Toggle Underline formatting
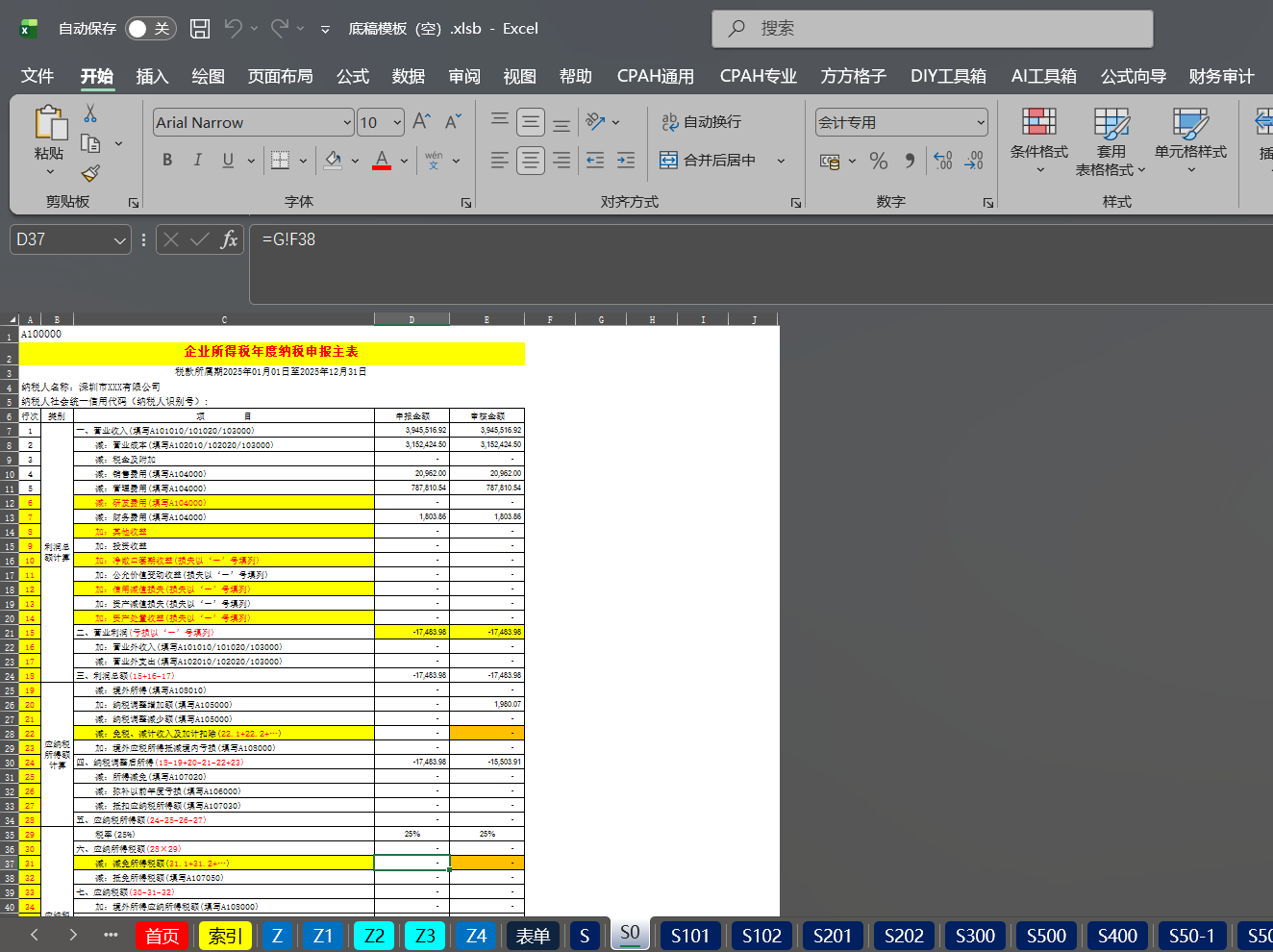The image size is (1273, 952). coord(228,160)
